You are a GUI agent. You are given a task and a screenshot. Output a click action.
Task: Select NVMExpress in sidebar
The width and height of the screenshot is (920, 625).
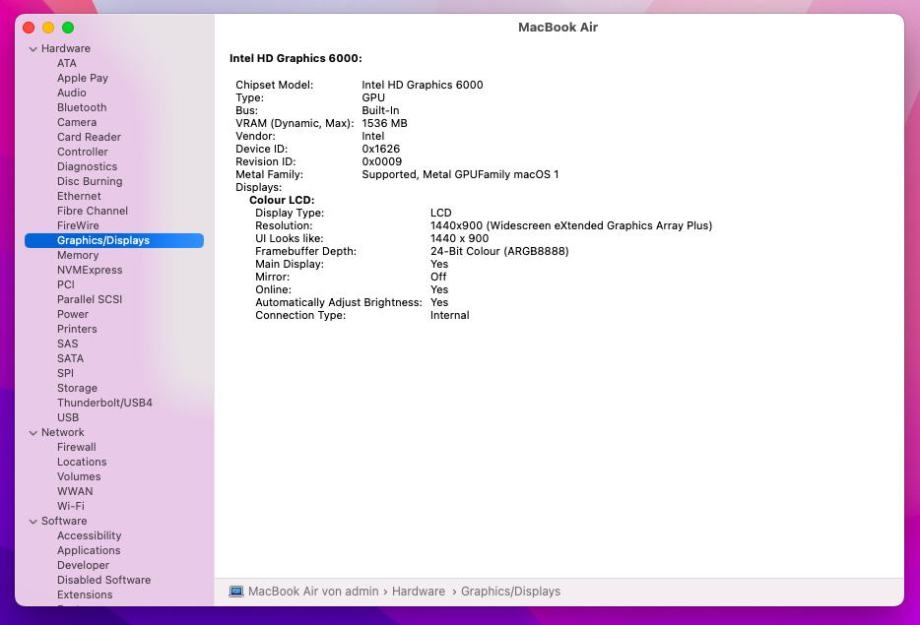click(x=90, y=270)
